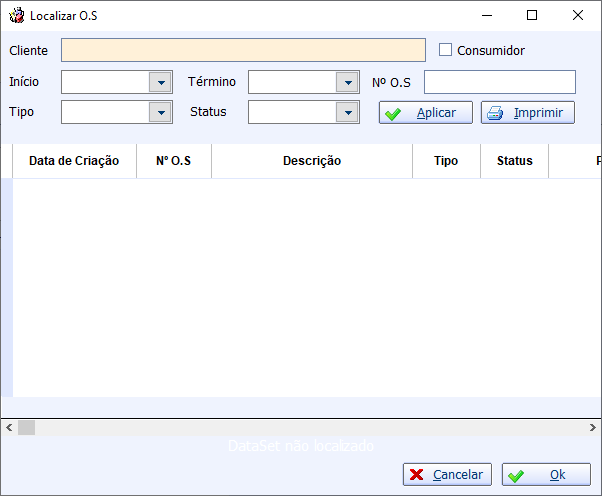Expand the Status filter dropdown
The height and width of the screenshot is (496, 602).
[347, 112]
